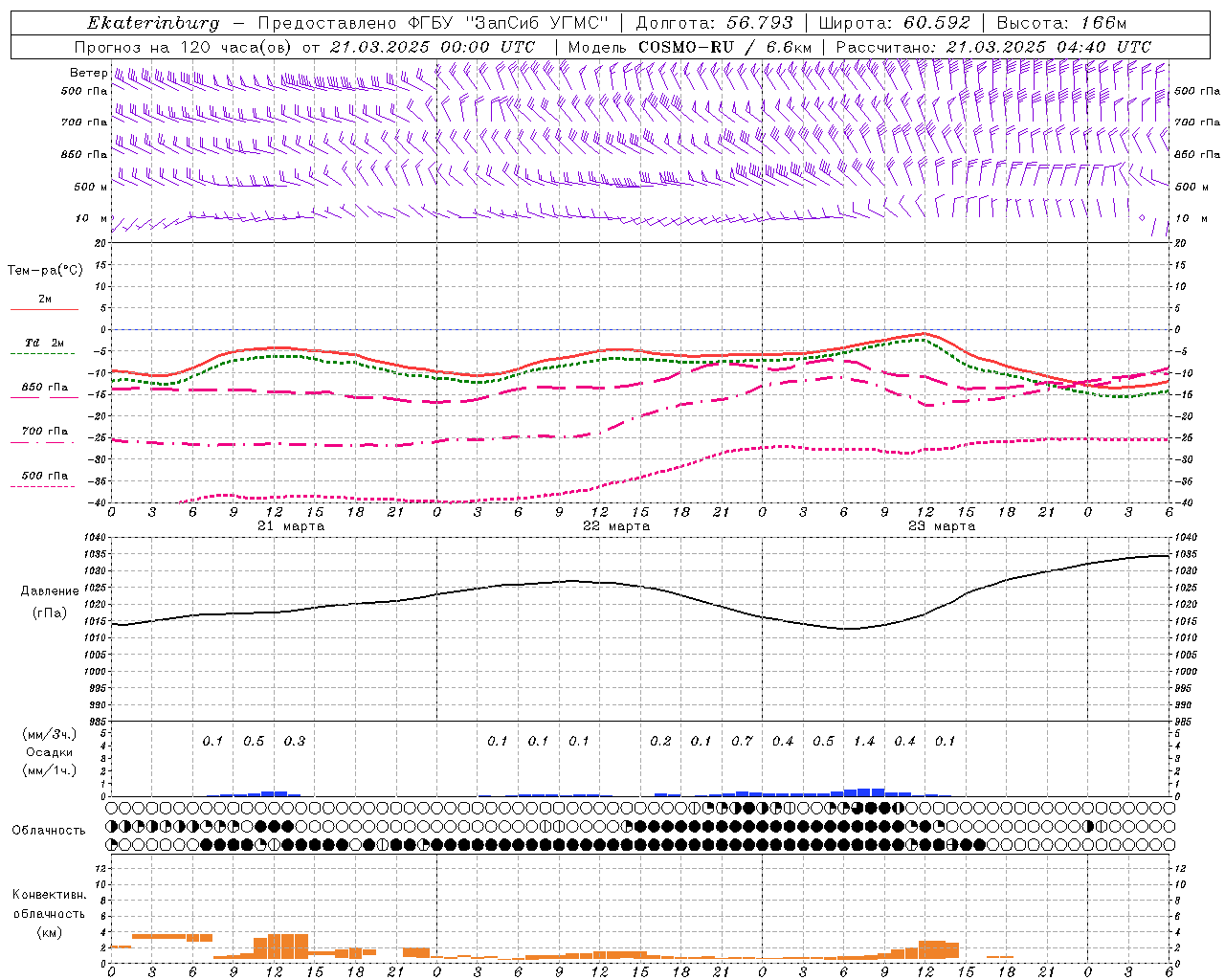
Task: Click the 'Ветер' wind panel label
Action: coord(88,73)
